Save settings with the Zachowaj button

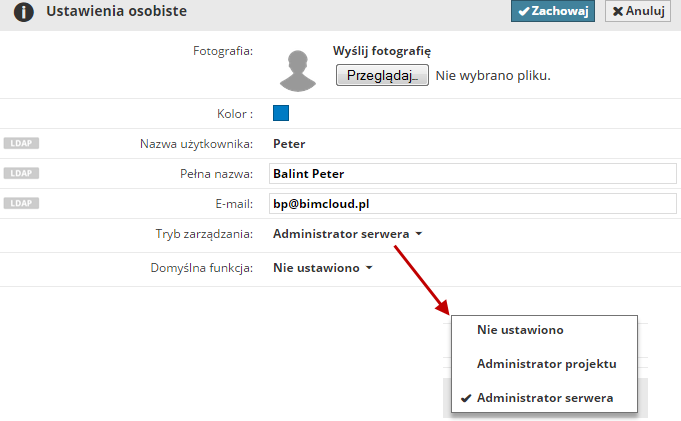pyautogui.click(x=553, y=11)
